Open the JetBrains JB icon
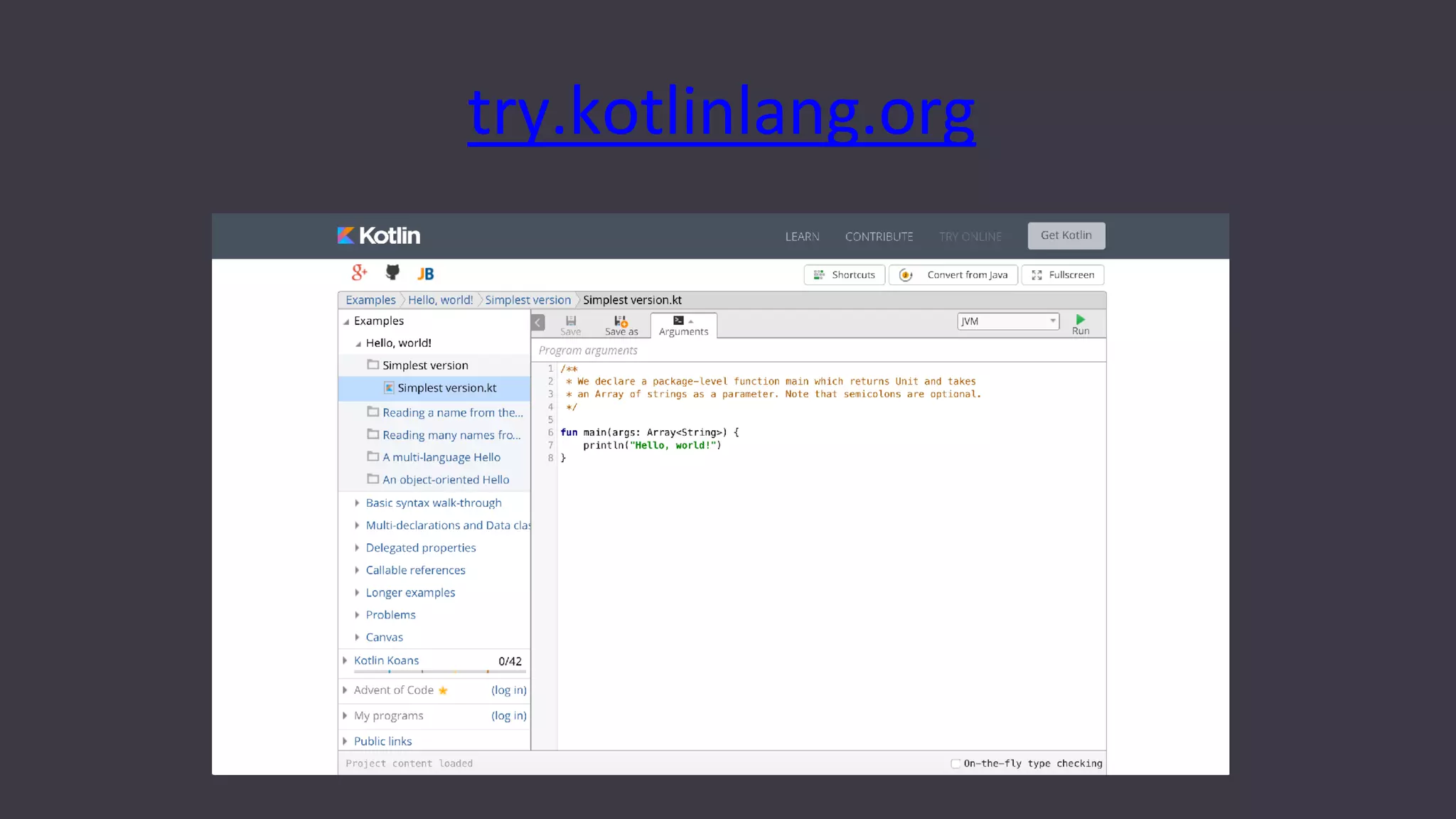Screen dimensions: 1456x819 click(x=425, y=274)
